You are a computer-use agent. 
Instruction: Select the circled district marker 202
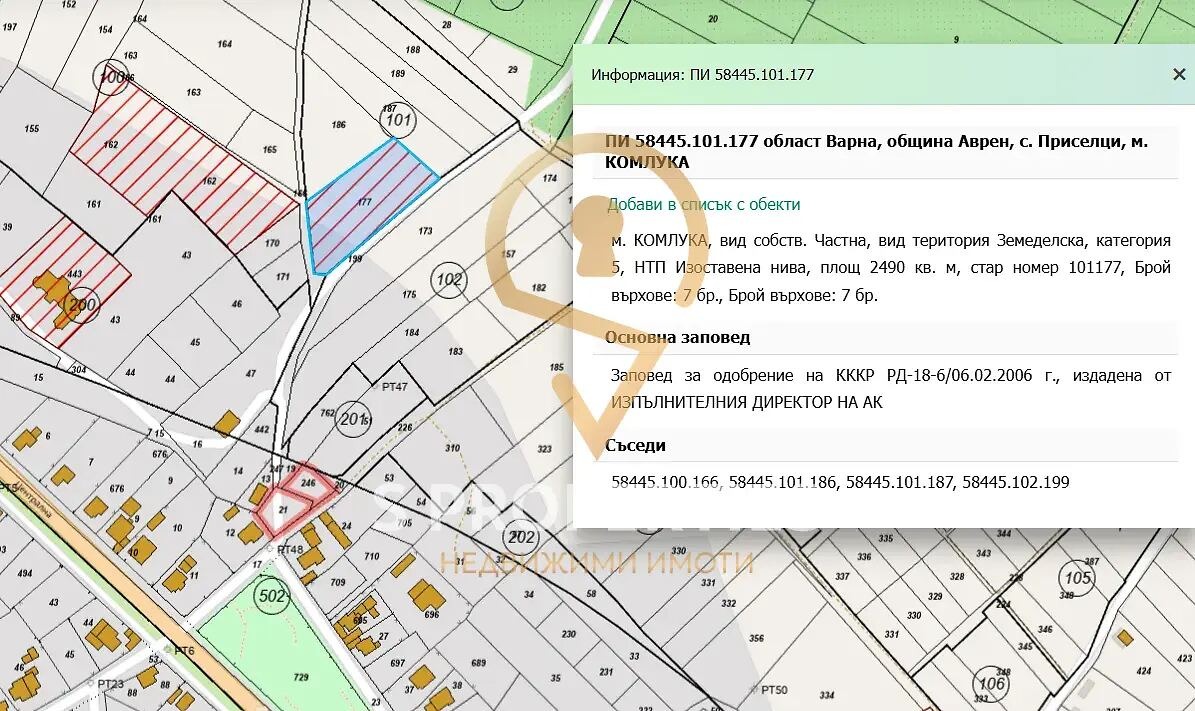tap(521, 535)
